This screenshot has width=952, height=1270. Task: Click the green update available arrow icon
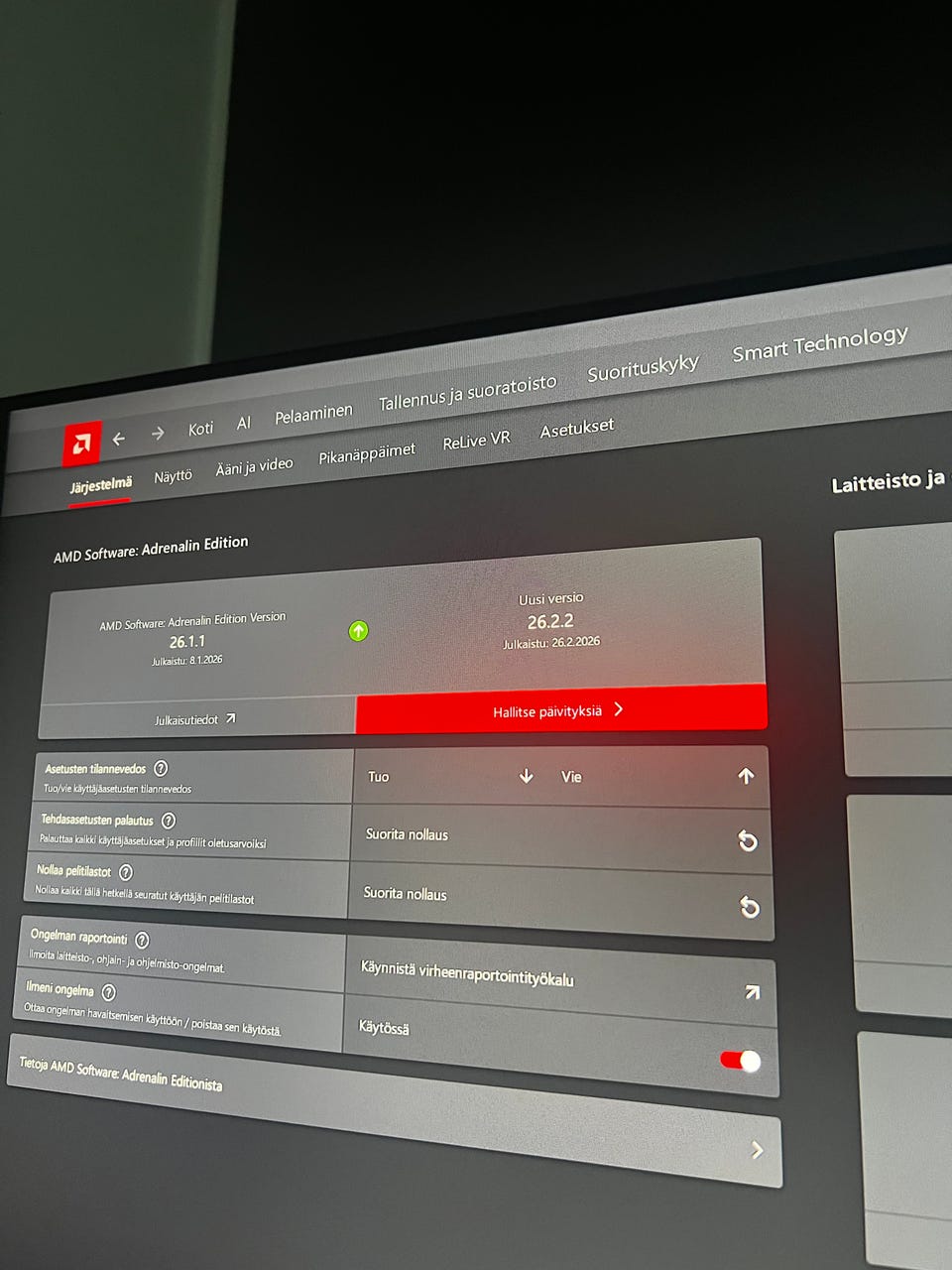click(358, 630)
